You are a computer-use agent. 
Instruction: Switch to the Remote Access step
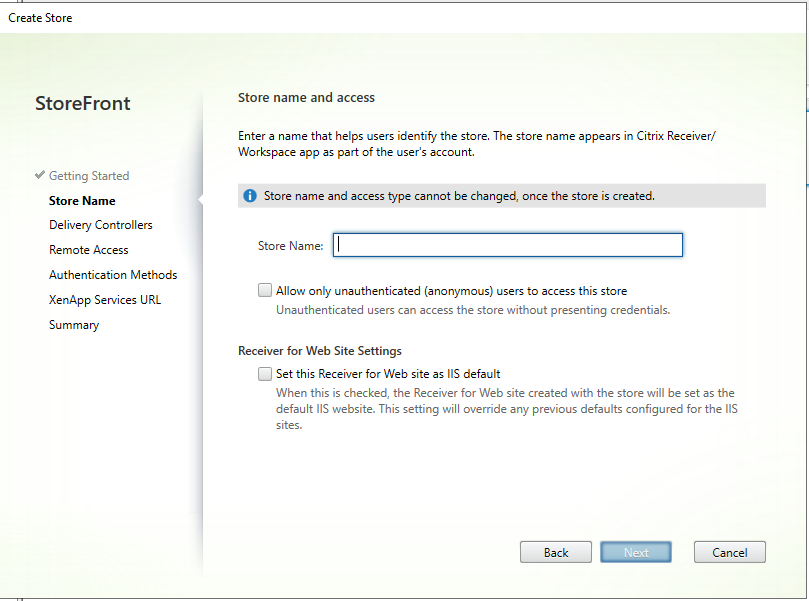point(89,250)
